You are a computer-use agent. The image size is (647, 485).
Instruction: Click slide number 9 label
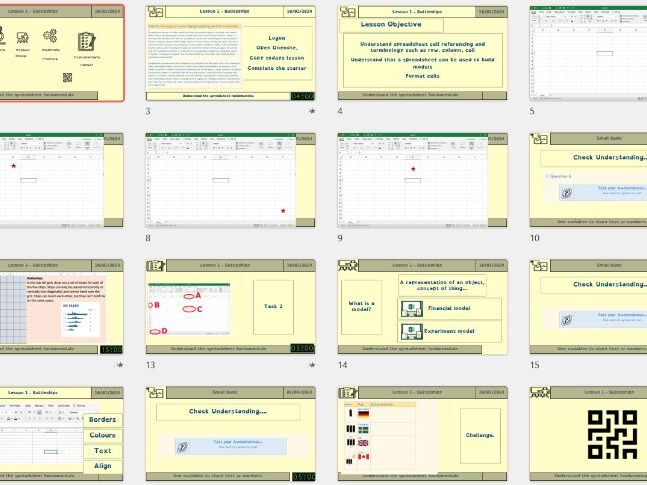tap(340, 238)
